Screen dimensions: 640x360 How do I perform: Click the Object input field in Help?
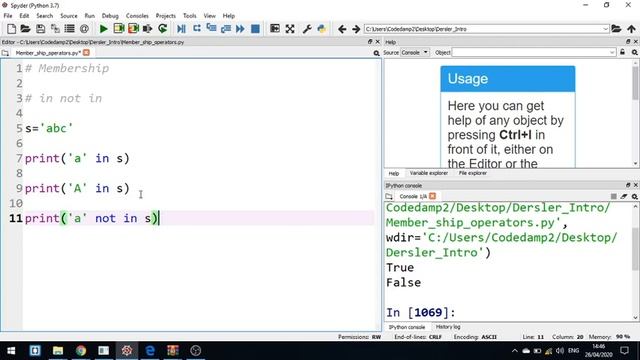coord(533,52)
